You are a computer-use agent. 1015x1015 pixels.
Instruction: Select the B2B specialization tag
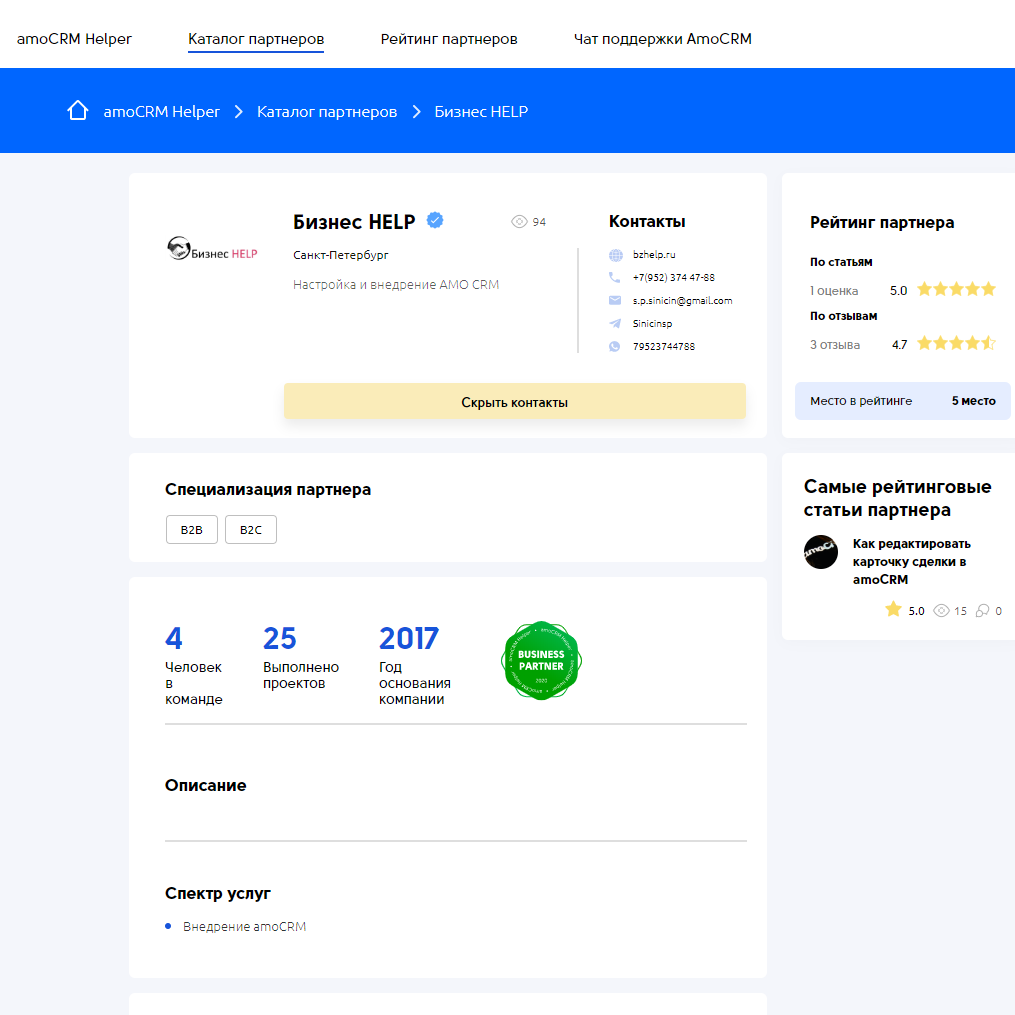click(192, 530)
